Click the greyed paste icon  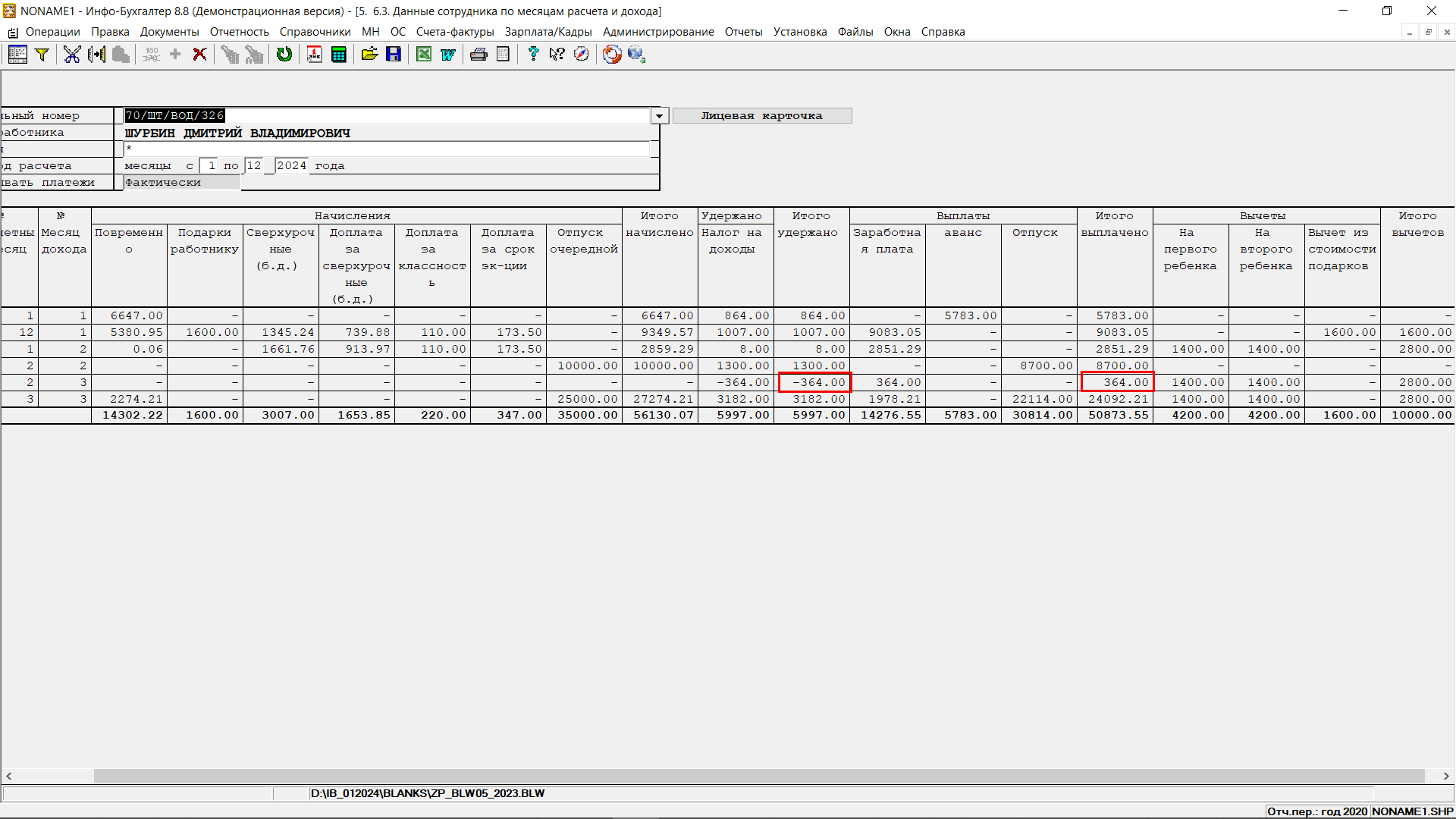coord(121,55)
